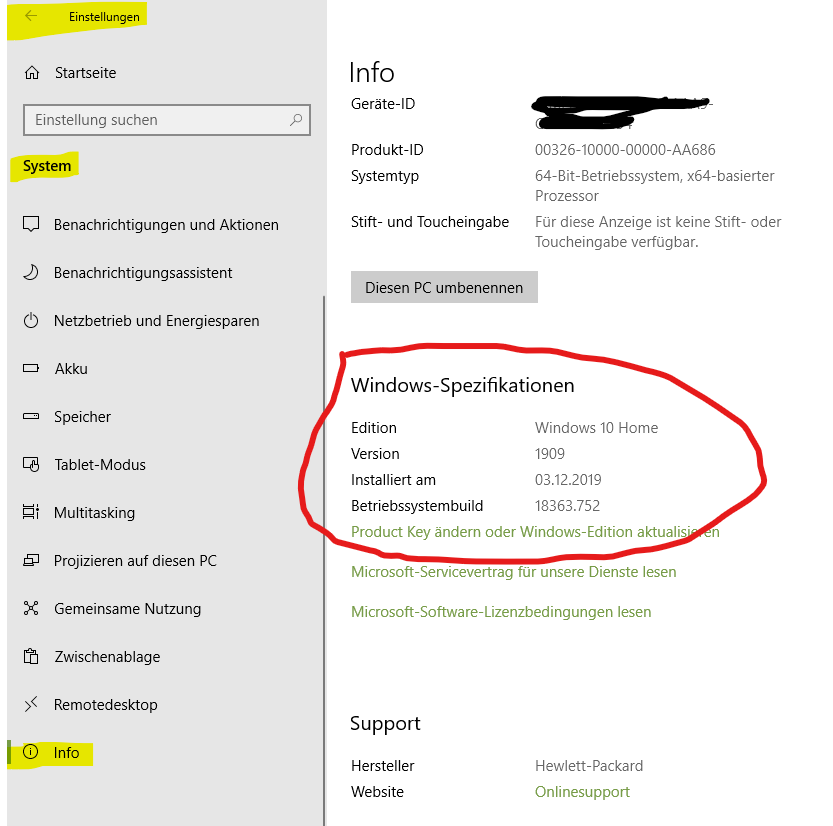Click the Zwischenablage clipboard icon
The height and width of the screenshot is (826, 833).
pos(31,657)
